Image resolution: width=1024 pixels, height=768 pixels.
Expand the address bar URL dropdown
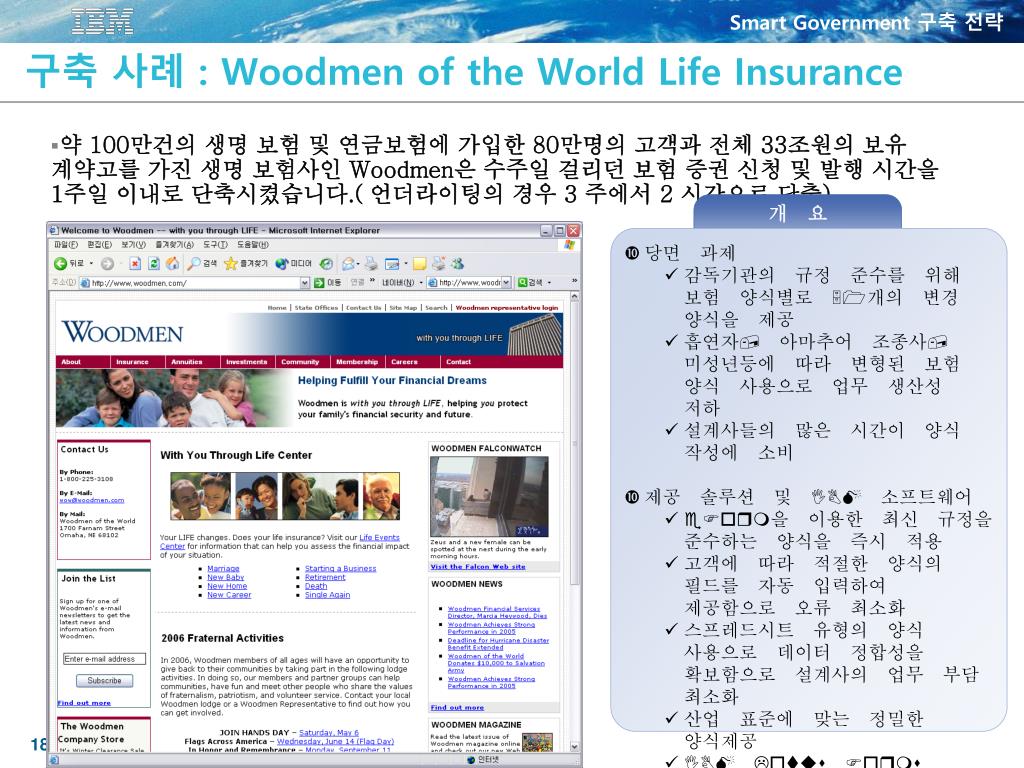(304, 283)
